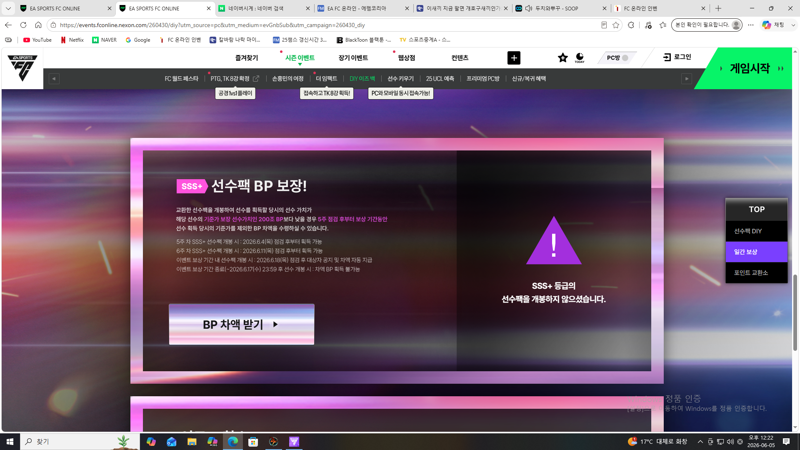Screen dimensions: 800x450
Task: Click the address bar bookmark star icon
Action: tap(616, 25)
